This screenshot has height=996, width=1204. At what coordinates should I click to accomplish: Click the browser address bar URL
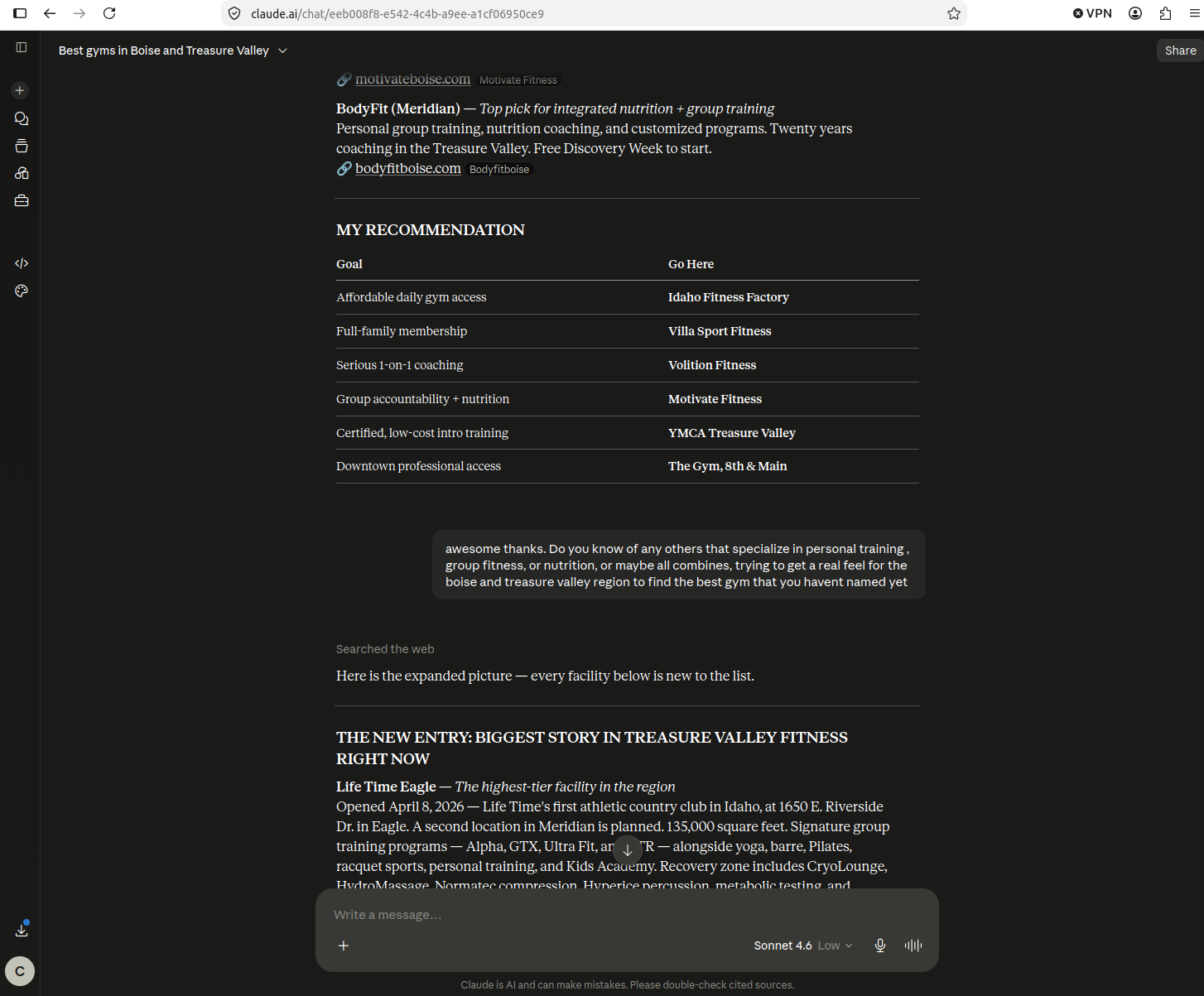click(397, 13)
